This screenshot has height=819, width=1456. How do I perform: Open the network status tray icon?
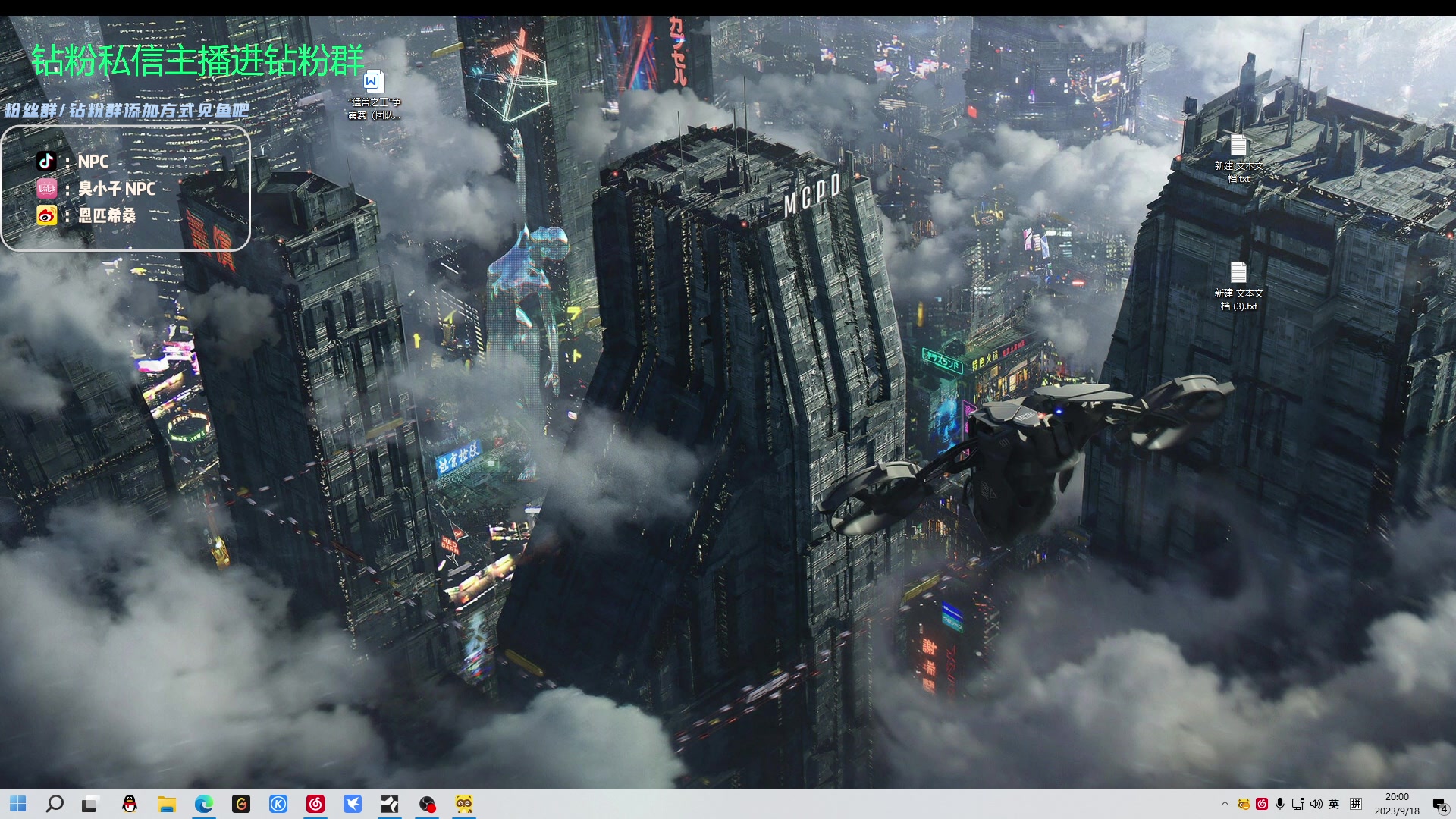(x=1298, y=804)
